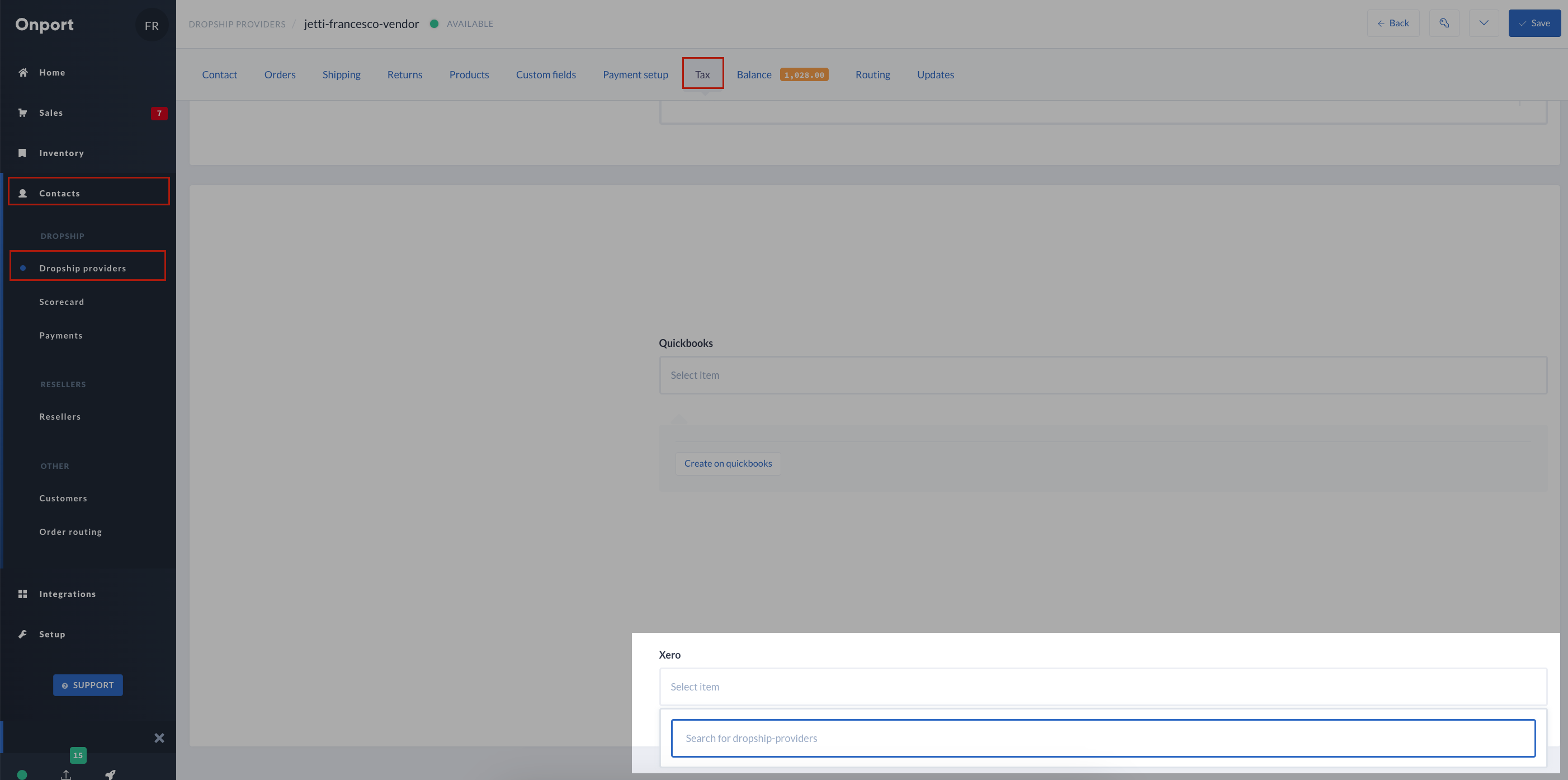Click the green 15 notification badge

78,755
